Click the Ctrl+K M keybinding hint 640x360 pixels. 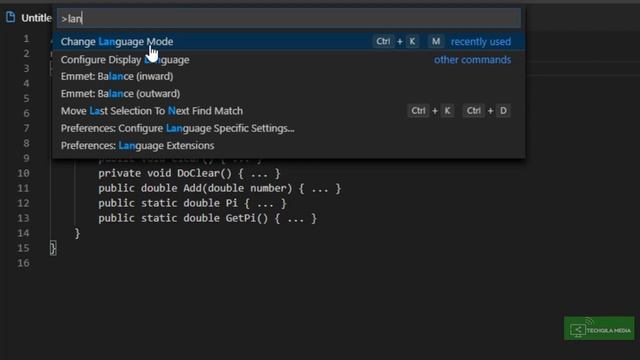(409, 42)
